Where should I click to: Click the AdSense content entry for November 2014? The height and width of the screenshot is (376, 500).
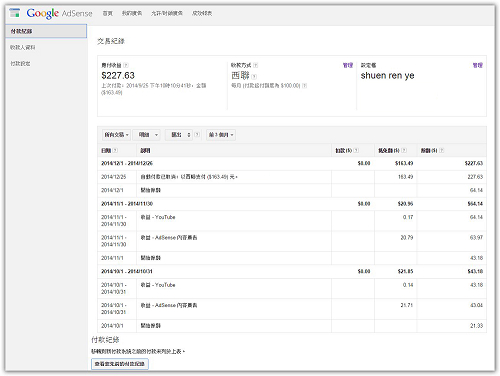169,238
